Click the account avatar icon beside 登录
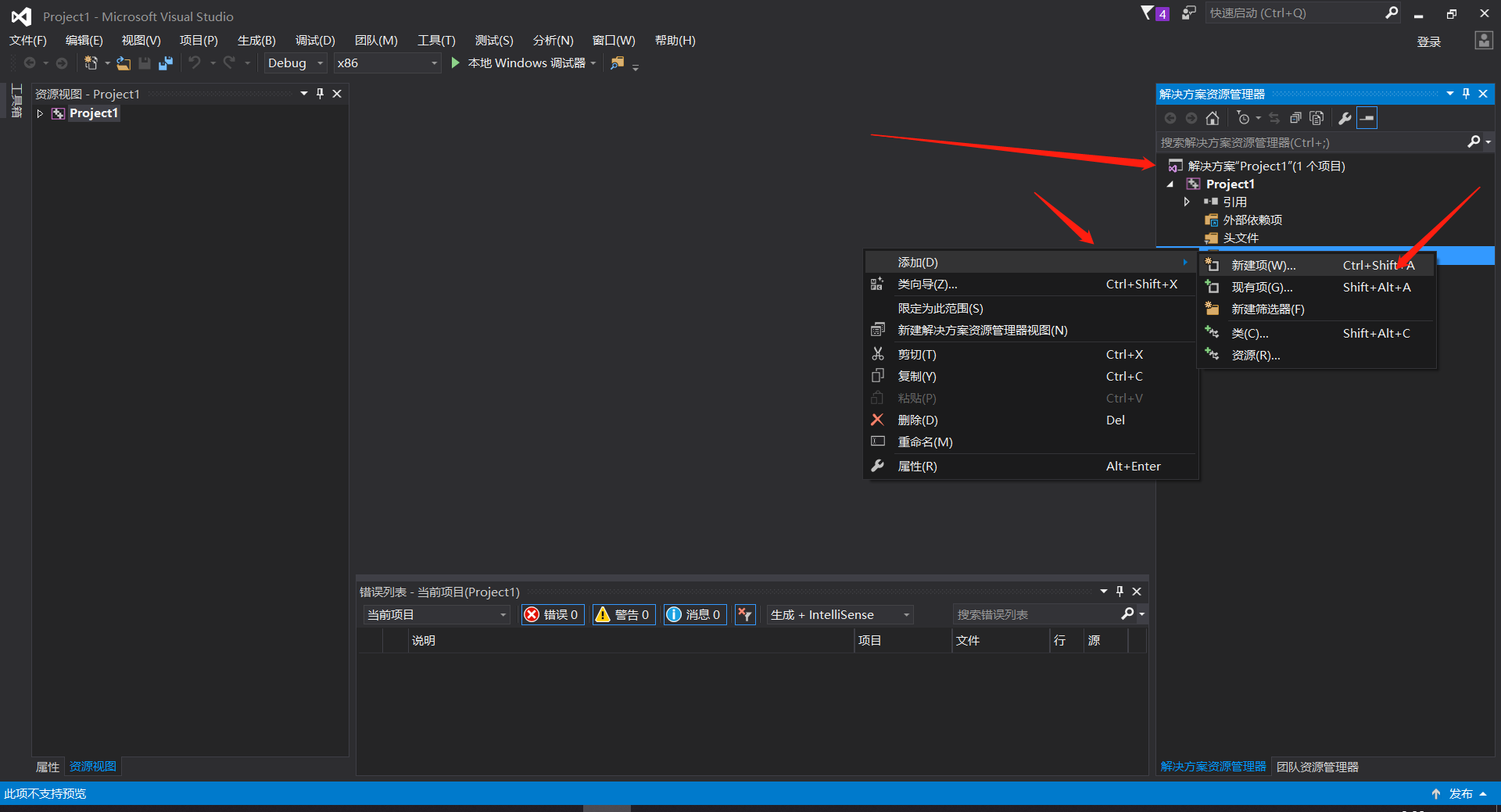The width and height of the screenshot is (1501, 812). click(x=1484, y=41)
